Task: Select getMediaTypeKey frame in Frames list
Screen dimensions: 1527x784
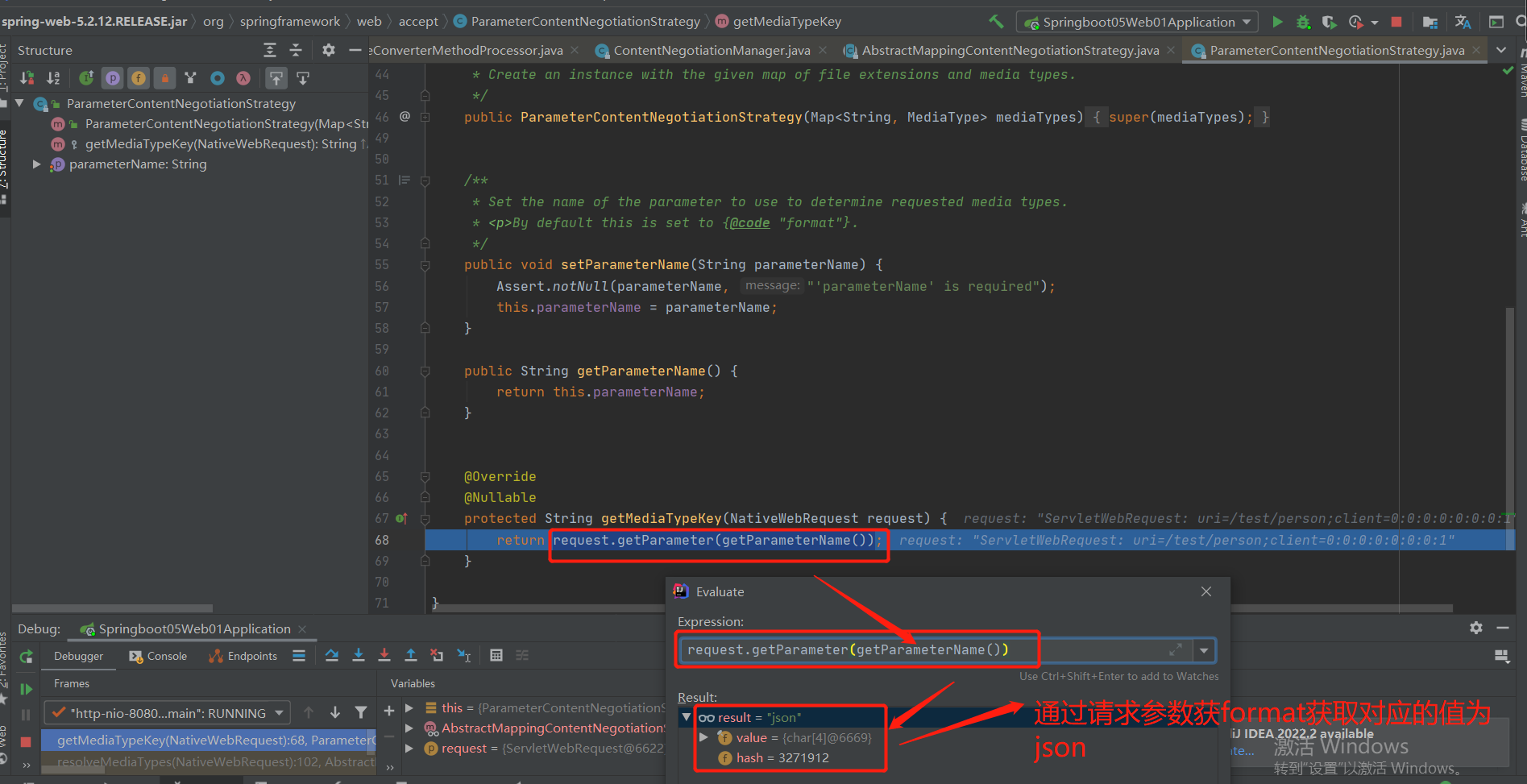Action: [x=208, y=740]
